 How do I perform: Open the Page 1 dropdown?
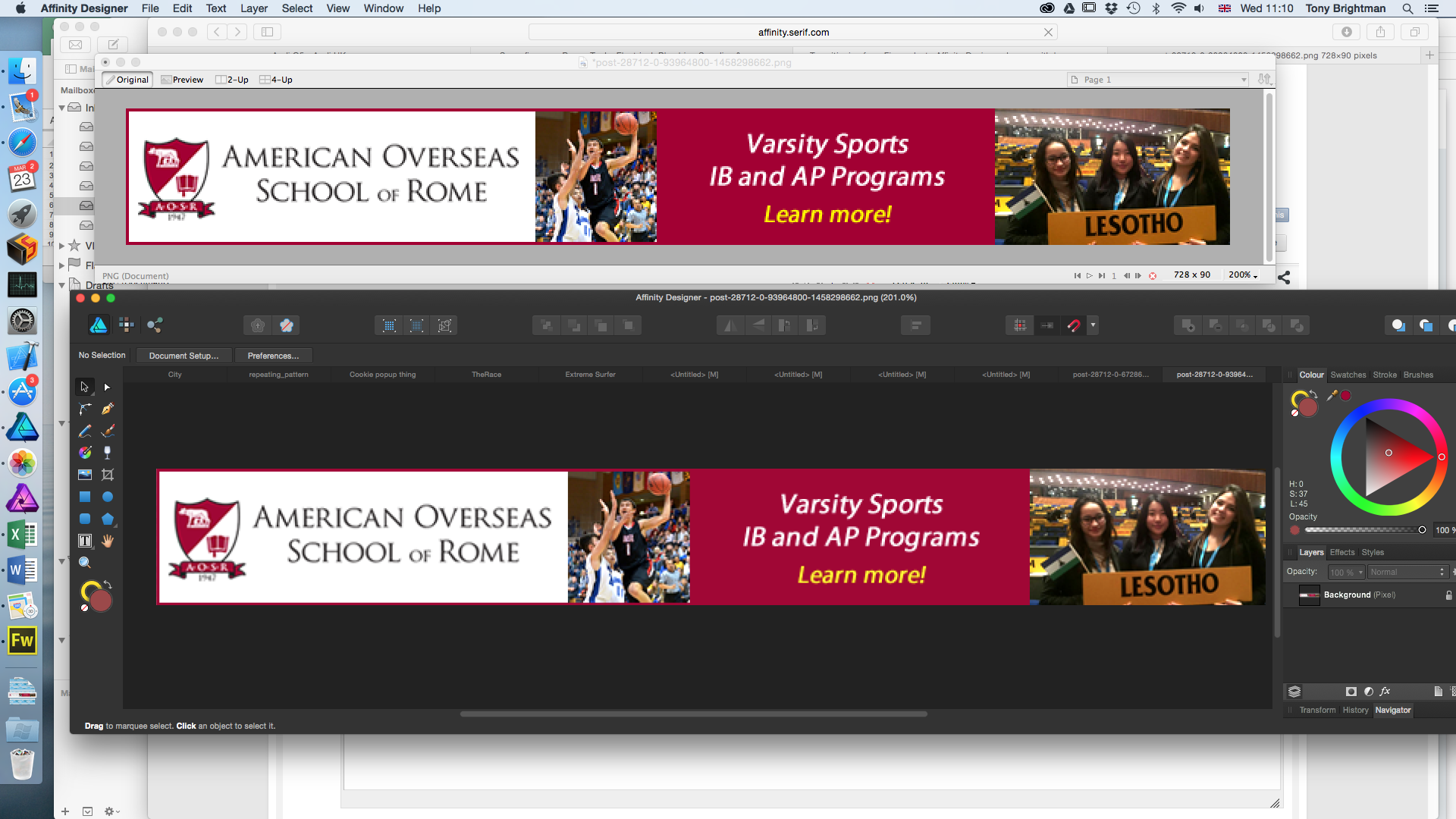(1158, 80)
